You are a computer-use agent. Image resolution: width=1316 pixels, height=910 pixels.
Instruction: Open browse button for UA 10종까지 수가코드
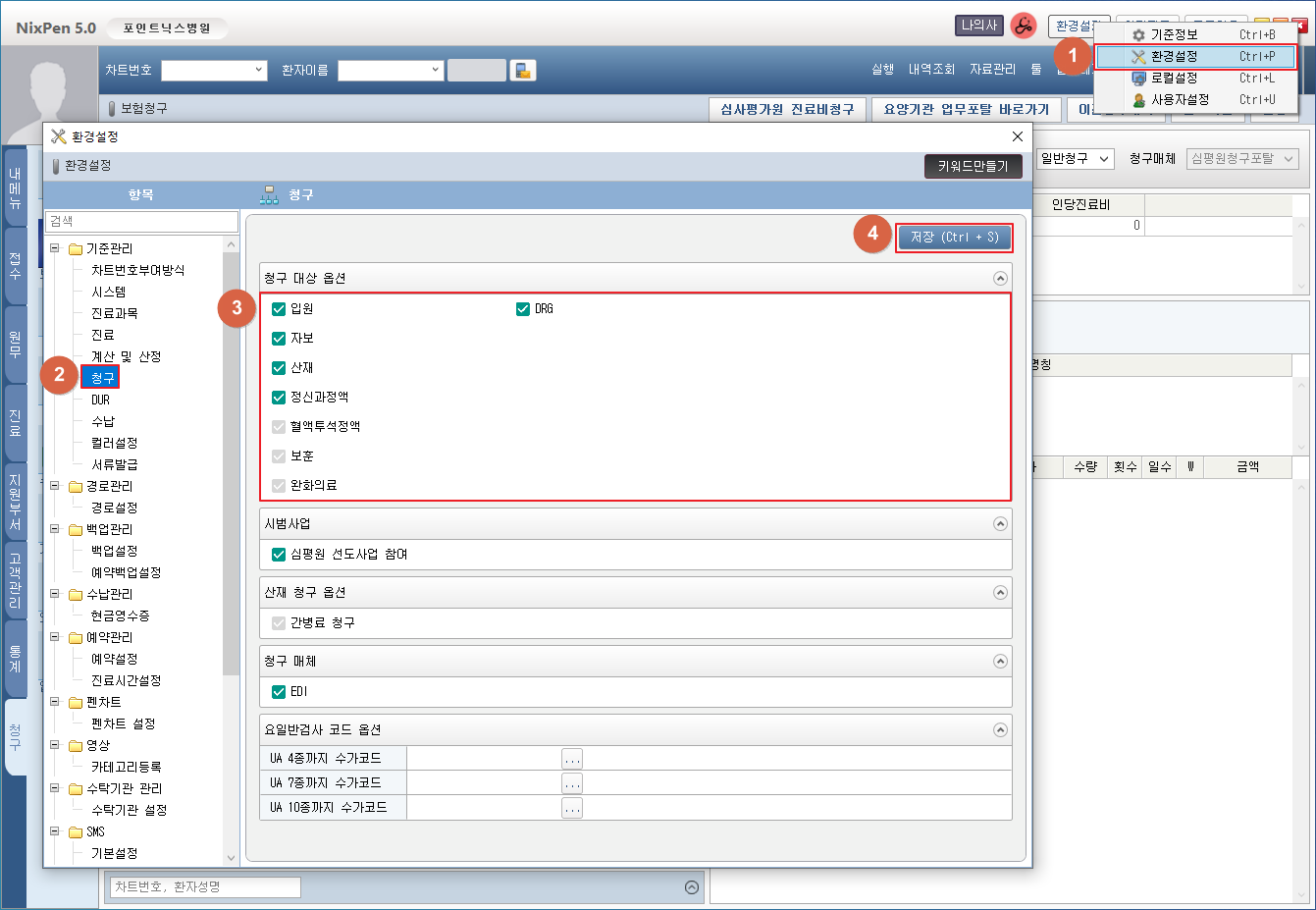tap(572, 808)
